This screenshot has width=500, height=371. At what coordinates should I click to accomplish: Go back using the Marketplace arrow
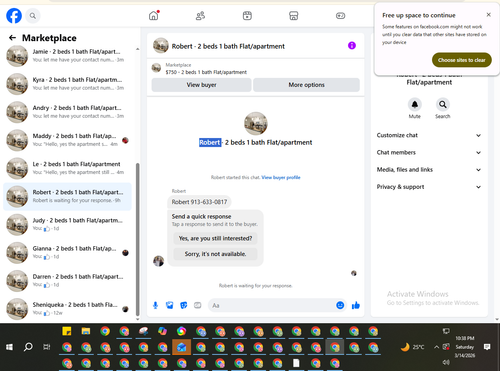(12, 38)
